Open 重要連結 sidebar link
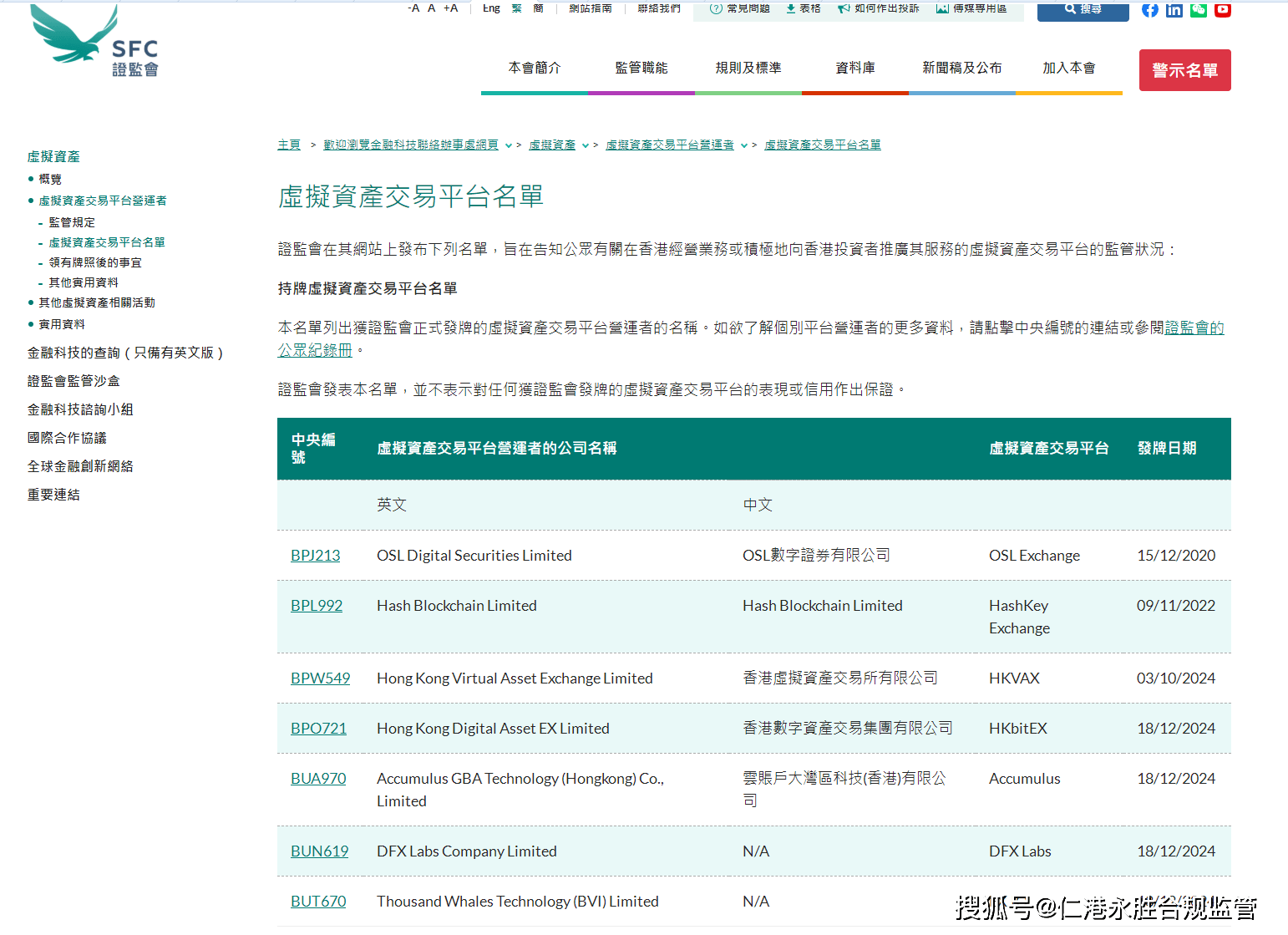Screen dimensions: 1288x935 click(53, 495)
